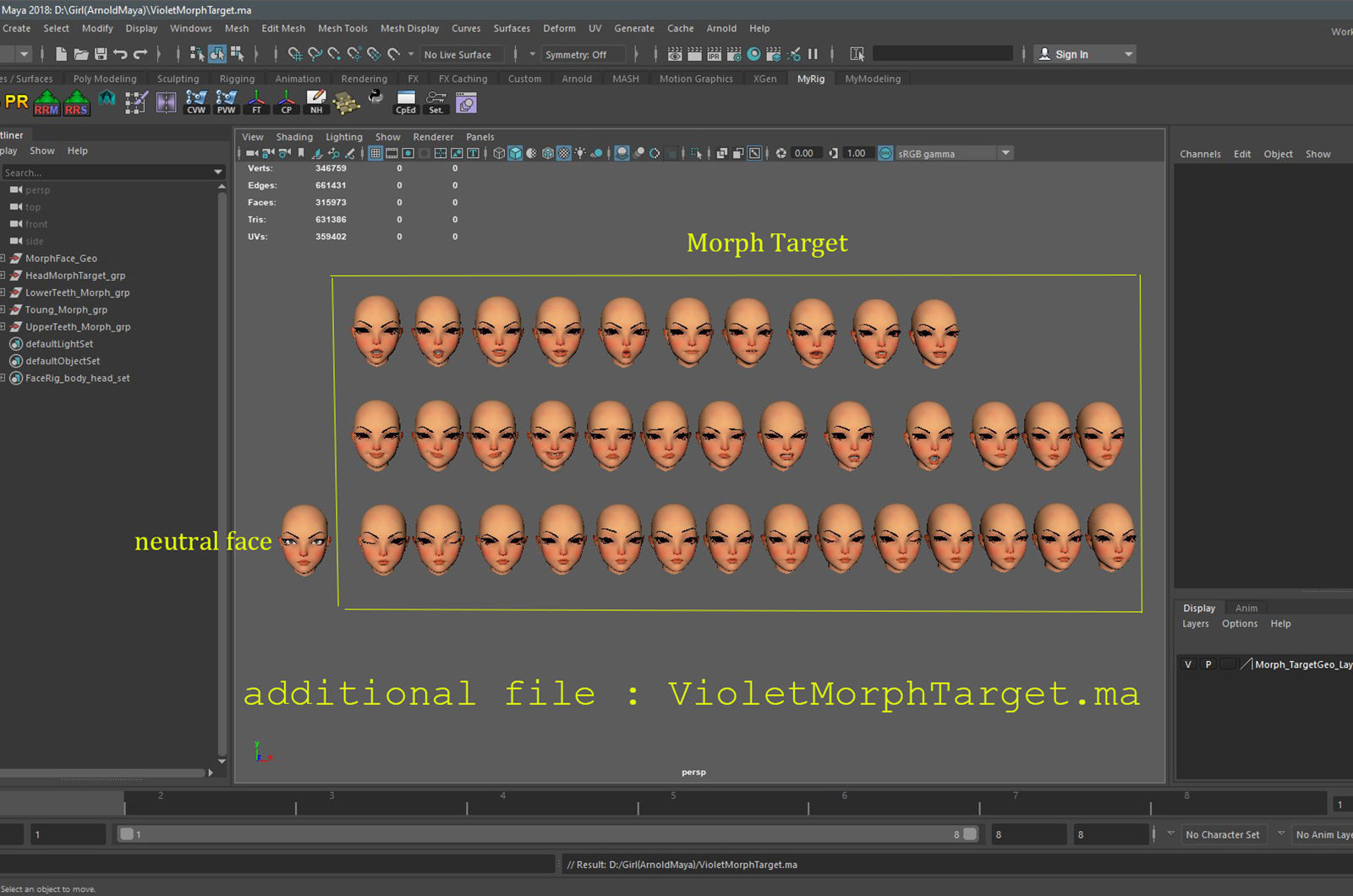The width and height of the screenshot is (1353, 896).
Task: Expand the LowerTeeth_Morph_grp node
Action: pos(3,292)
